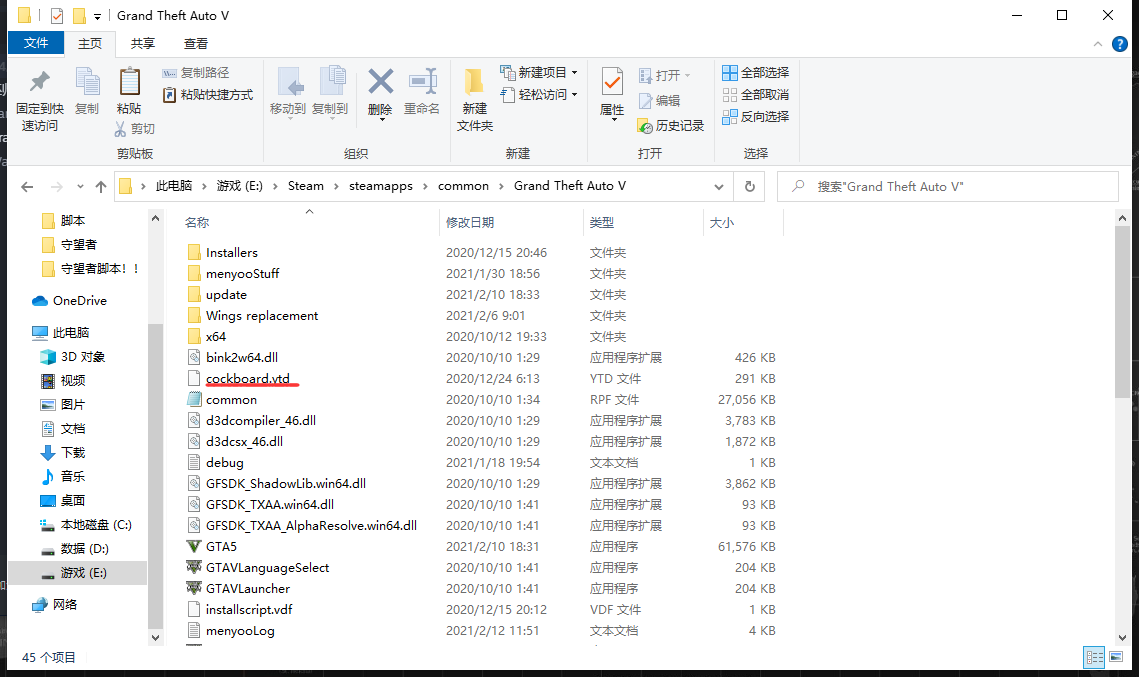Open the New item dropdown

(x=538, y=73)
